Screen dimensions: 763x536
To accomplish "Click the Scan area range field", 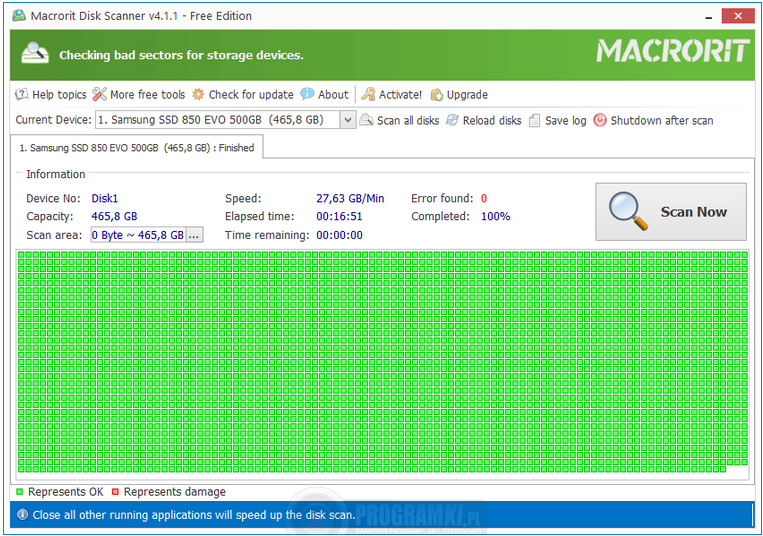I will coord(138,235).
